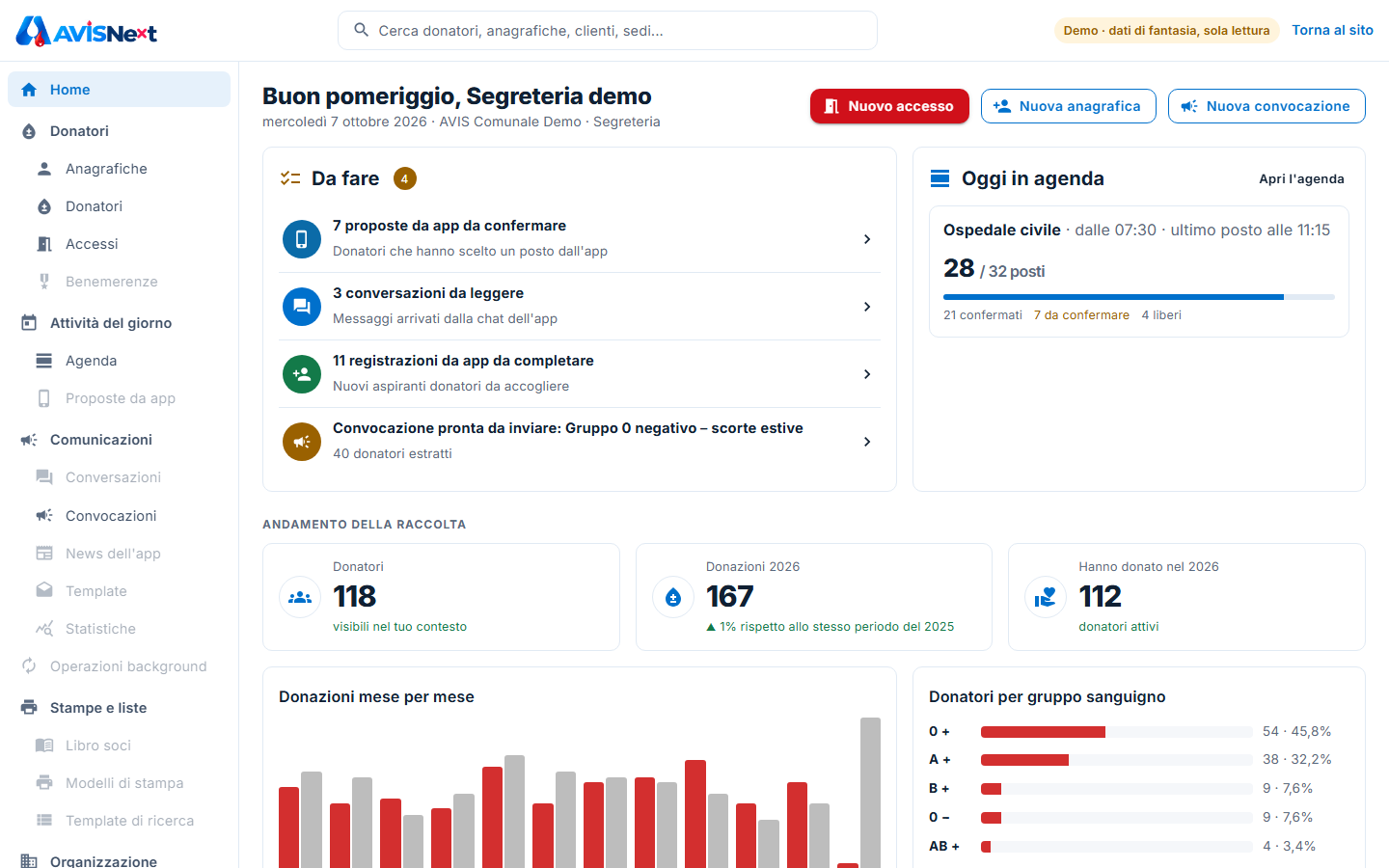Click the blue chat icon for conversations to read
Image resolution: width=1389 pixels, height=868 pixels.
click(302, 307)
